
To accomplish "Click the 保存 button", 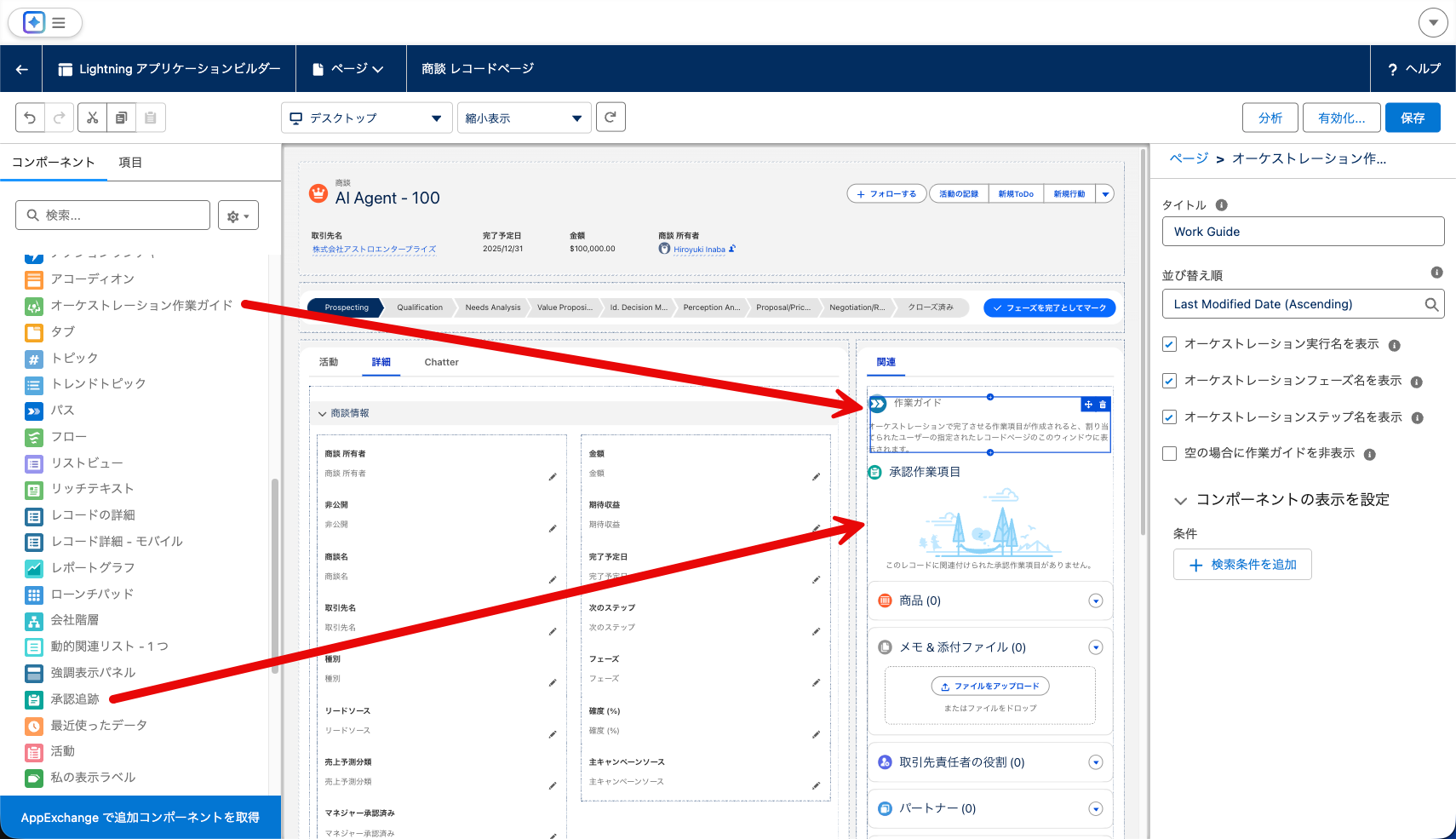I will tap(1413, 118).
